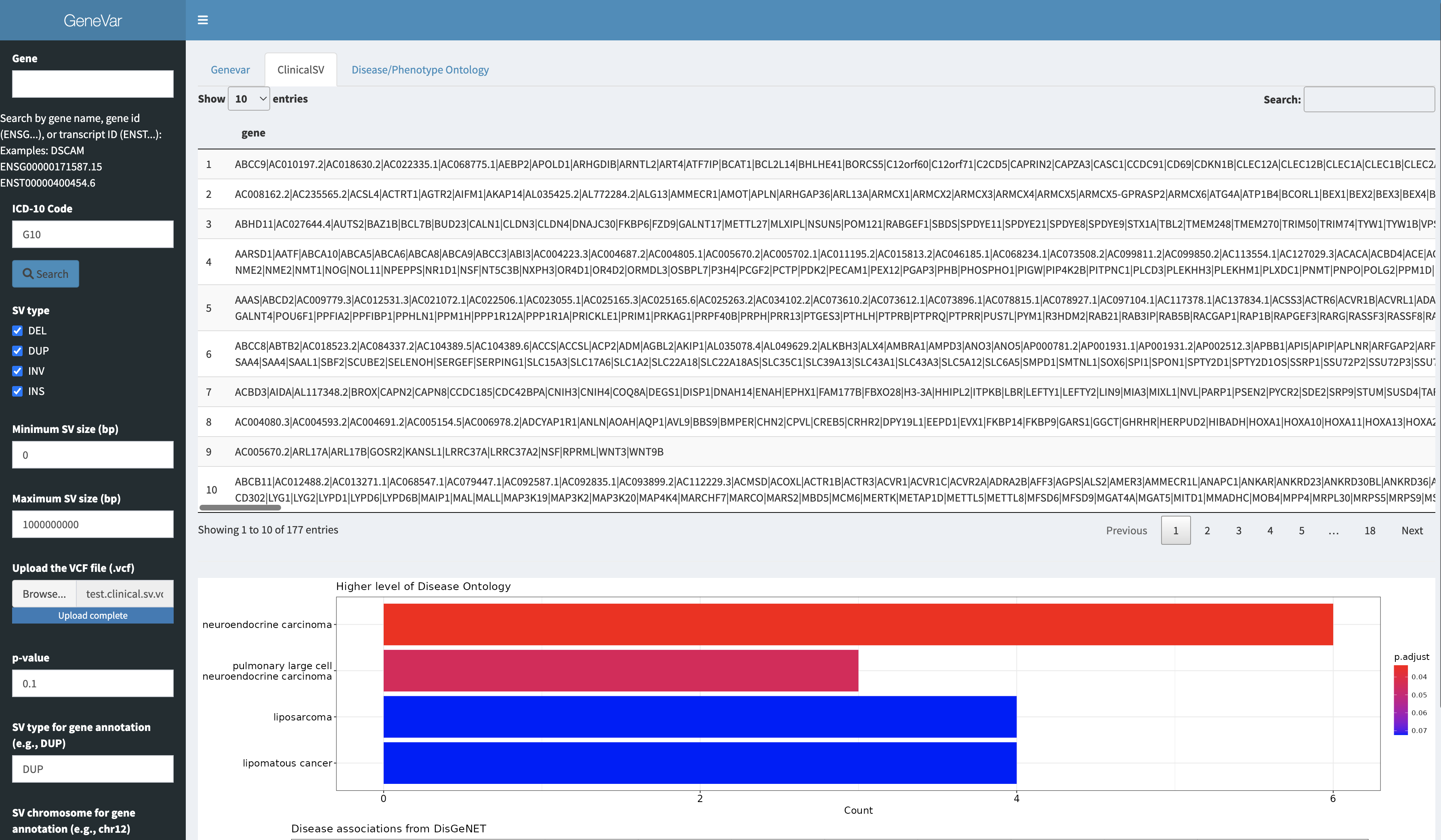Screen dimensions: 1441x840
Task: Jump to page 4 of the table
Action: (1270, 531)
